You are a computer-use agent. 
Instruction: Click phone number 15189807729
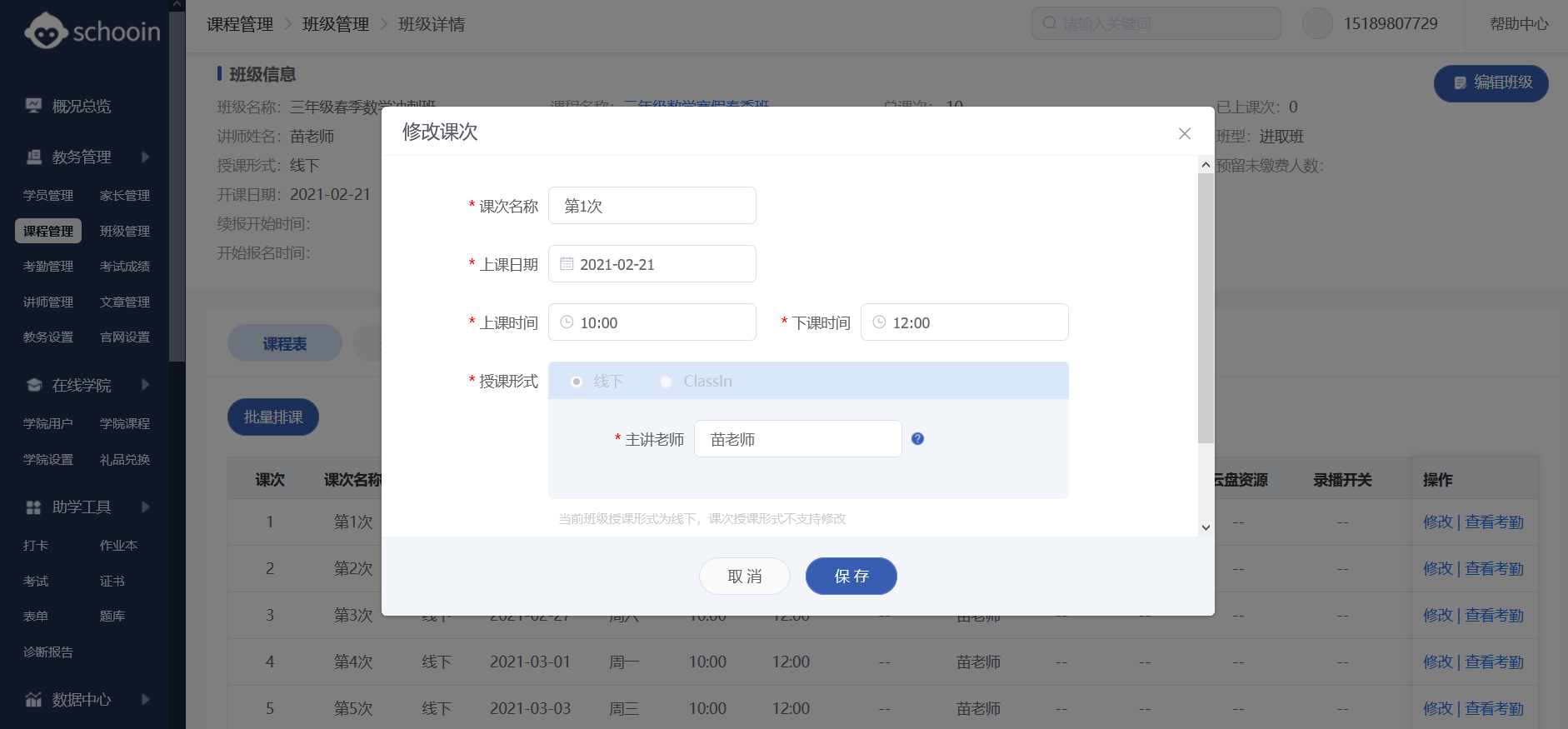click(1391, 23)
